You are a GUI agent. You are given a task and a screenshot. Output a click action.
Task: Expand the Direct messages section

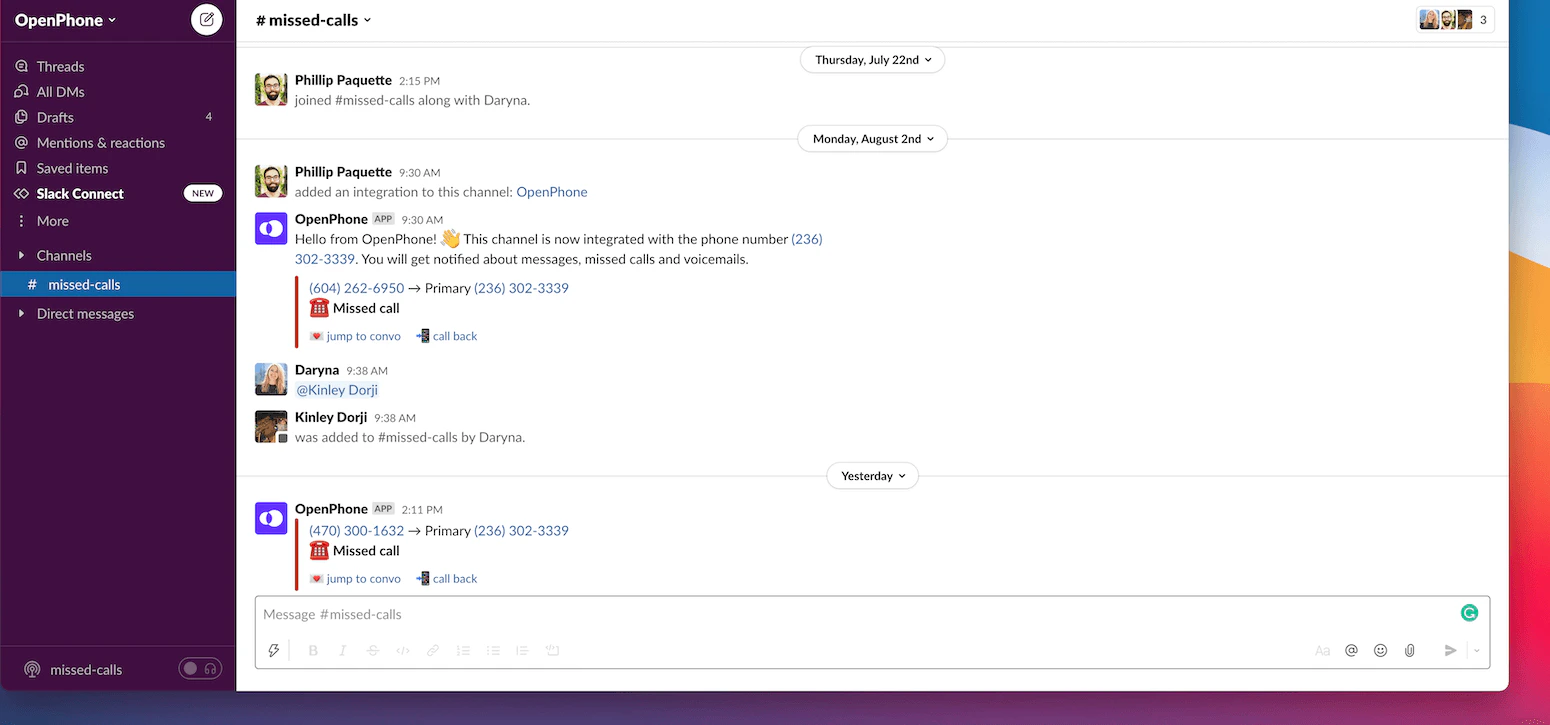coord(84,313)
